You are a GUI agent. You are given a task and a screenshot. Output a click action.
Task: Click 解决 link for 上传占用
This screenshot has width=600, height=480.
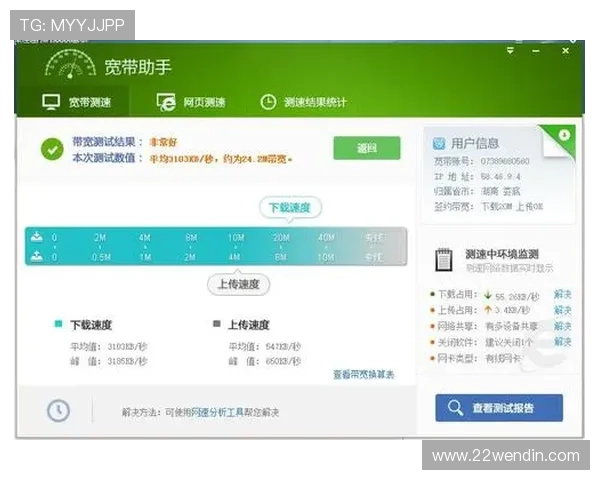(x=562, y=310)
